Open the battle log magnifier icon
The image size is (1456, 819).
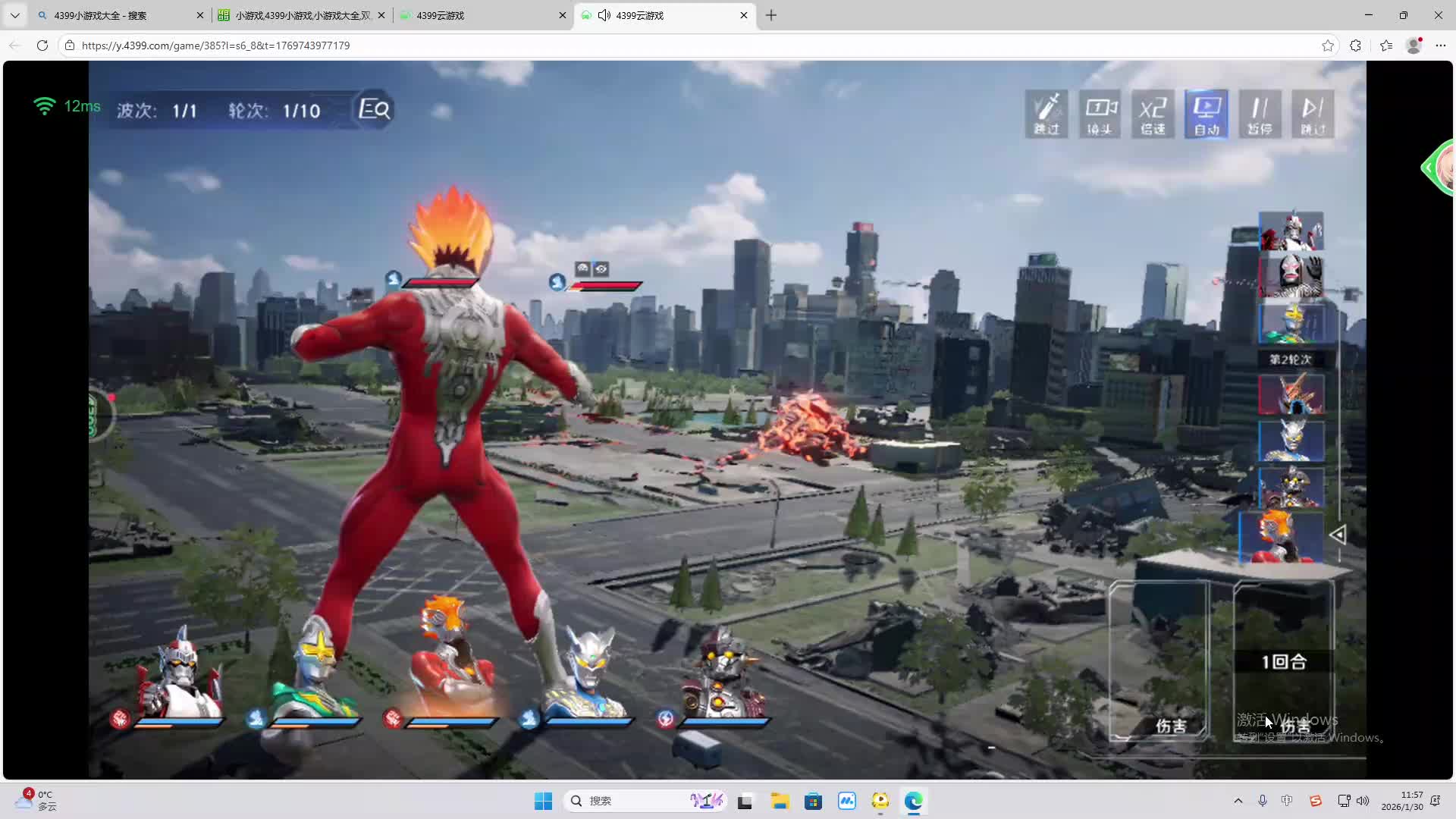[374, 110]
